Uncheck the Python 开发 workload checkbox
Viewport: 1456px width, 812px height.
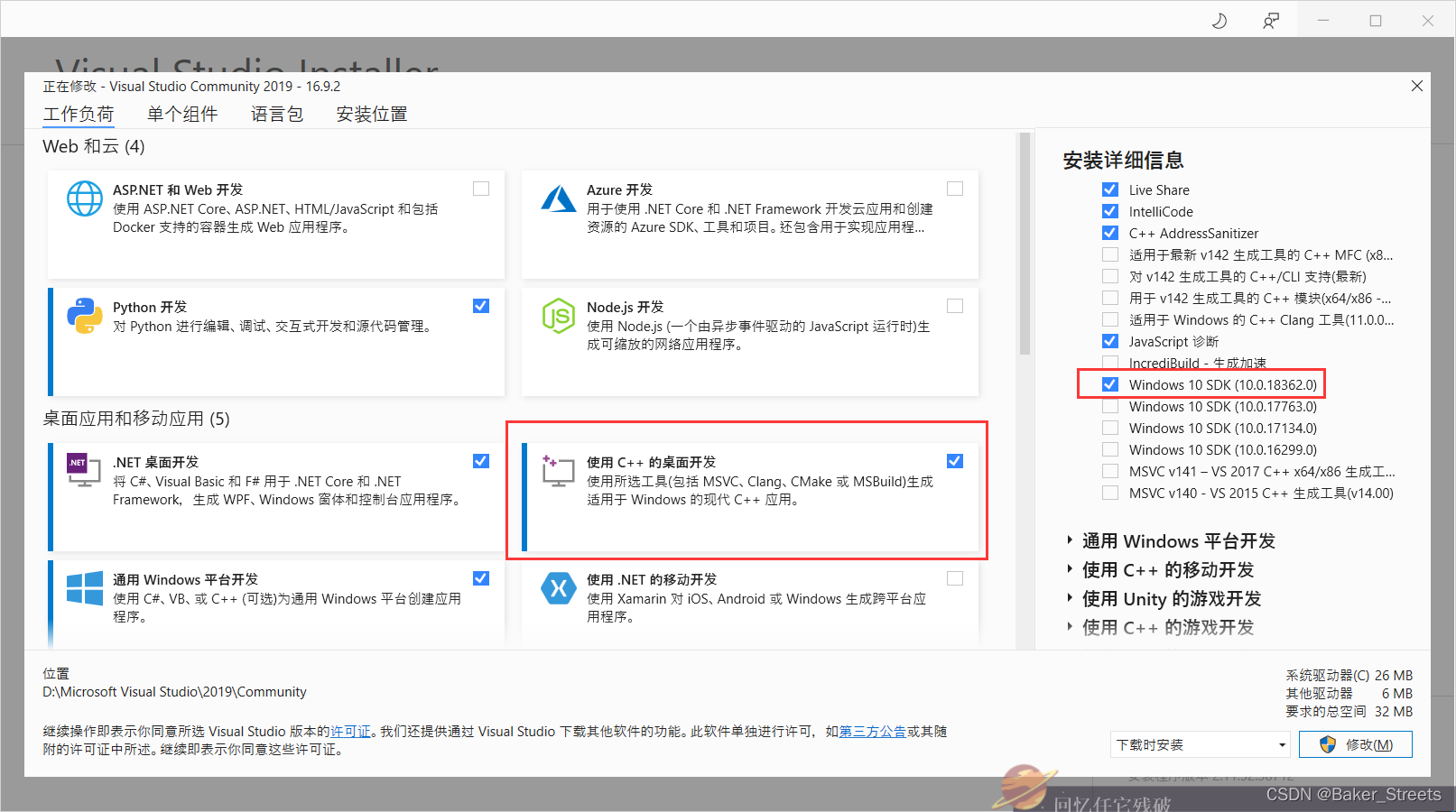coord(481,306)
